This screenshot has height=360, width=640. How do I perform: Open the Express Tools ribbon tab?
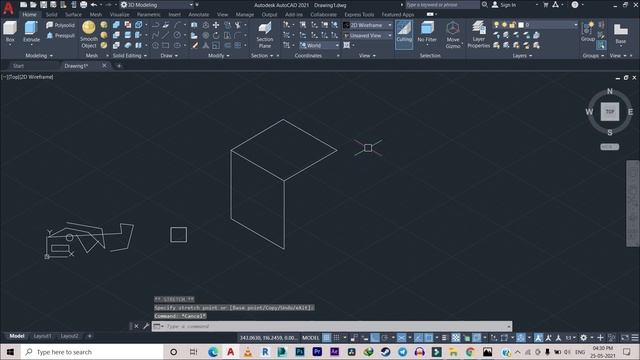[359, 14]
